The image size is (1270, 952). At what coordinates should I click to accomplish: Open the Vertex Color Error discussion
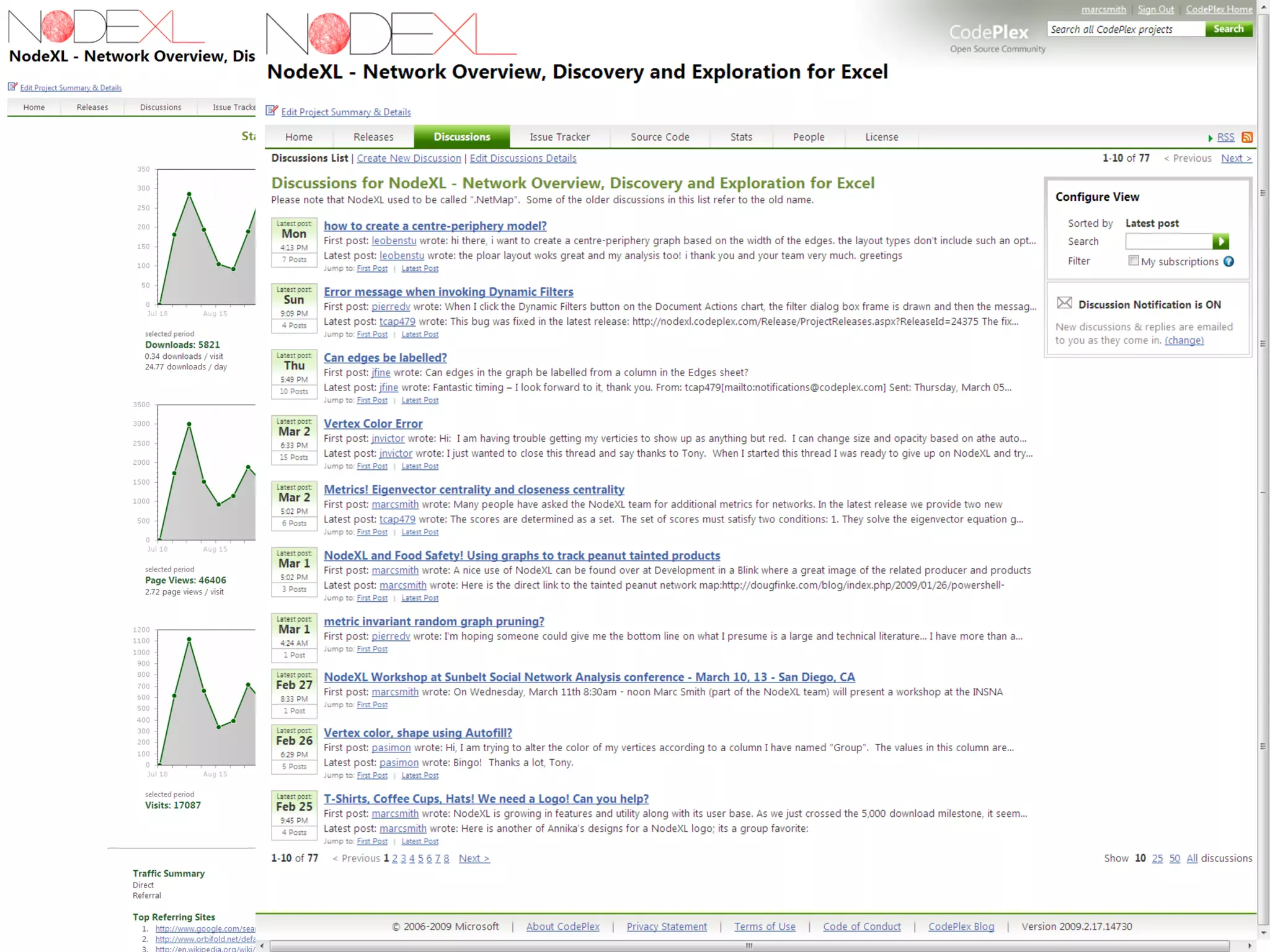coord(373,424)
